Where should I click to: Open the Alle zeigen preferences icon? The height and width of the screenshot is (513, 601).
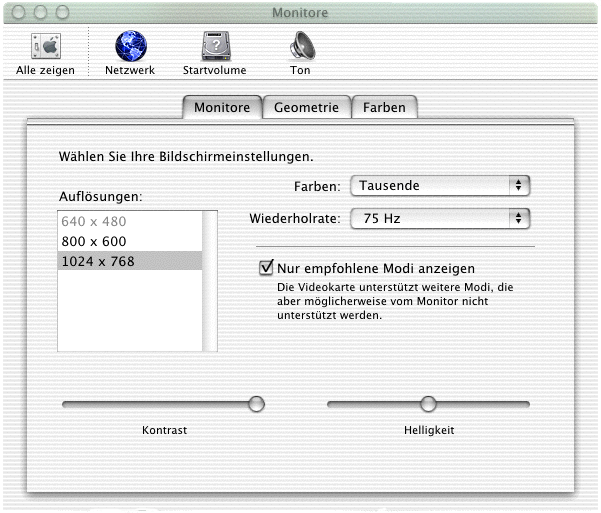point(46,46)
